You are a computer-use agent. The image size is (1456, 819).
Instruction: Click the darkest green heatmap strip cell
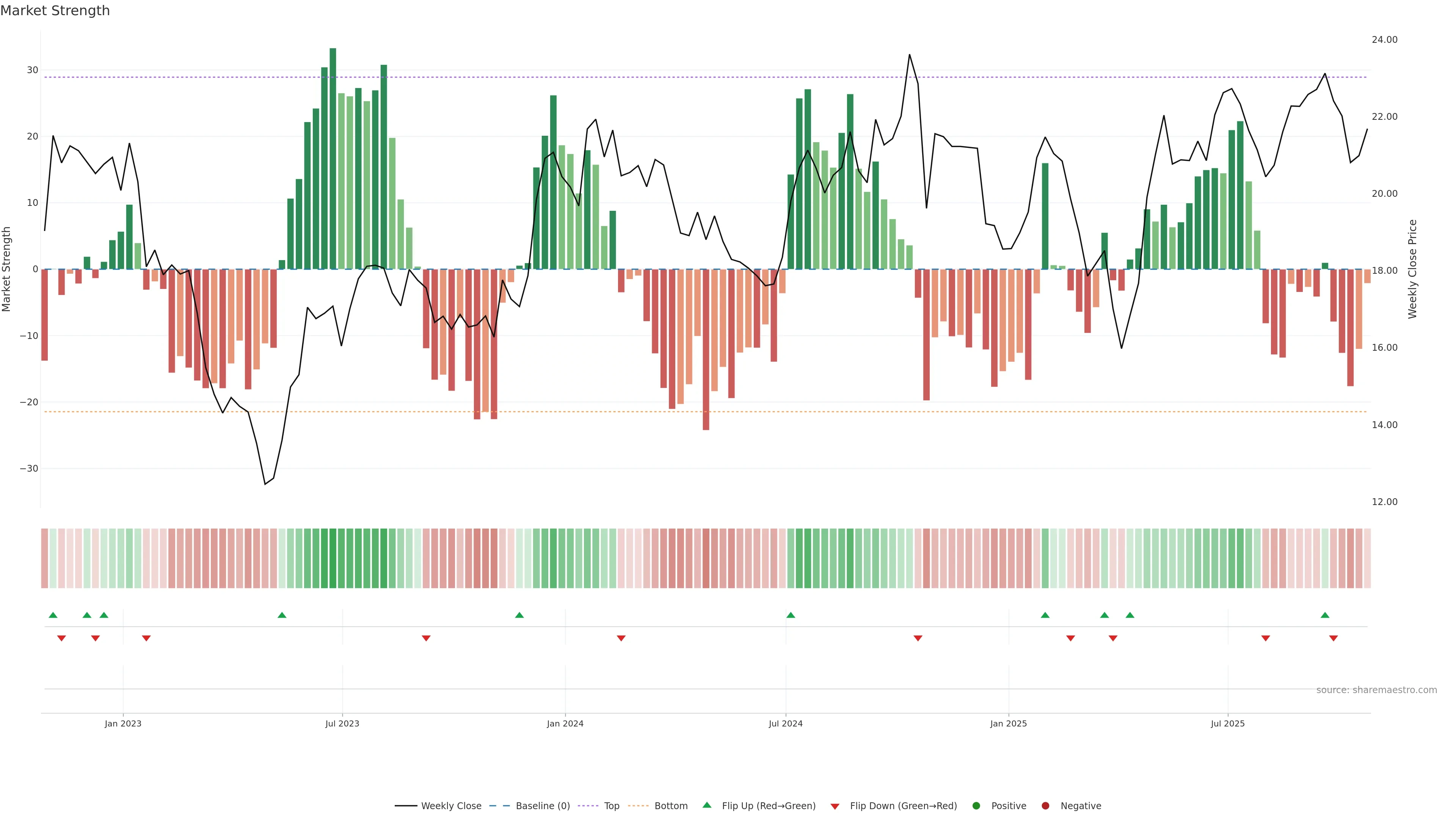coord(333,559)
